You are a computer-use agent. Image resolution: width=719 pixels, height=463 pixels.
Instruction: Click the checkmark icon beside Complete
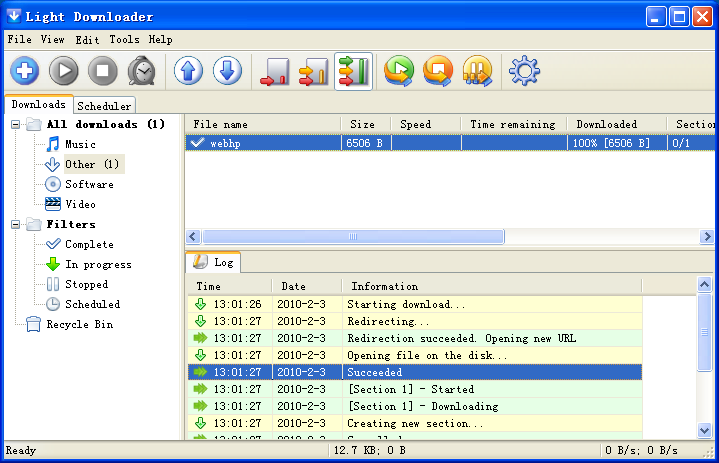point(53,244)
